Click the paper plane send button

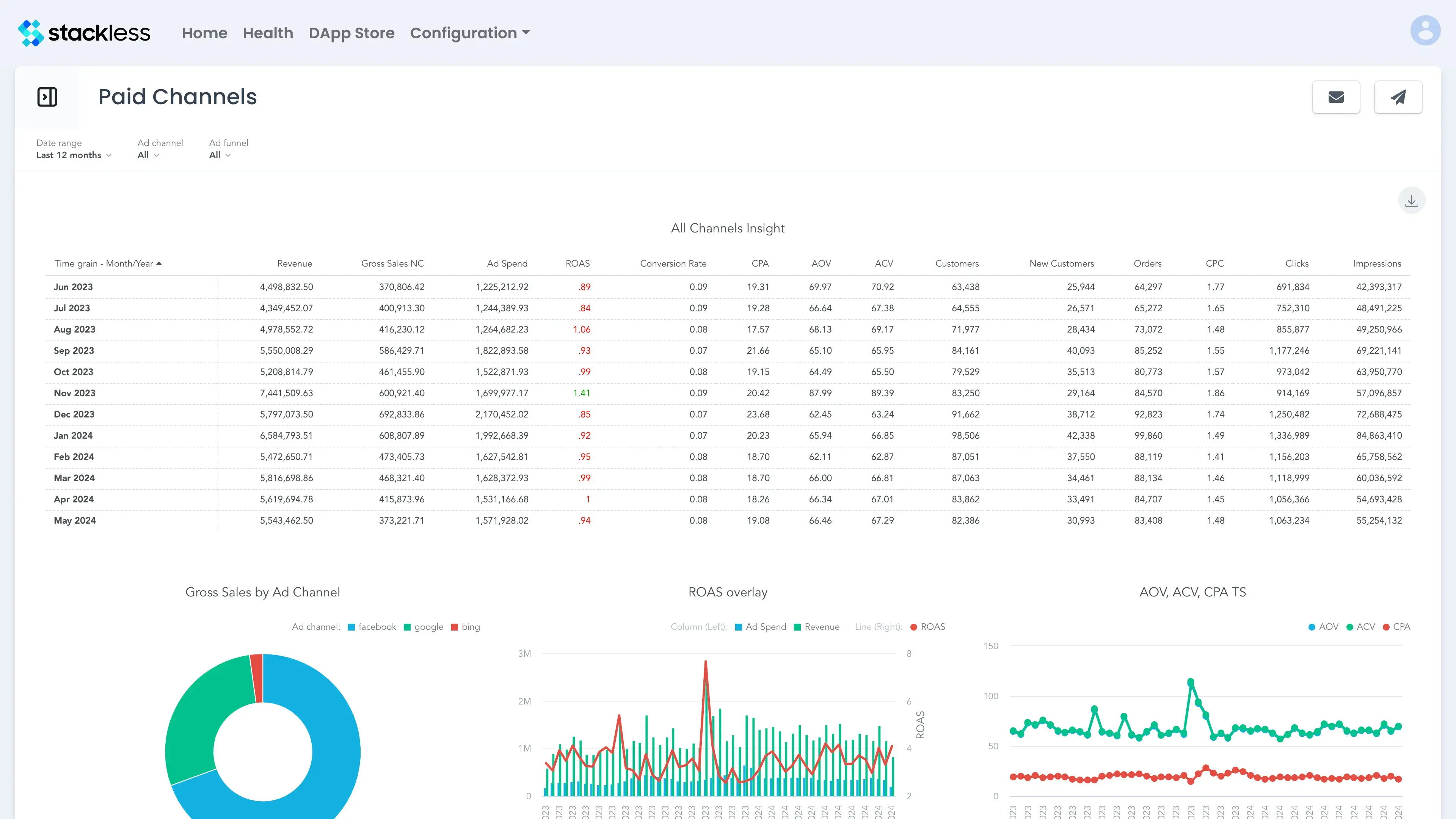pos(1398,97)
